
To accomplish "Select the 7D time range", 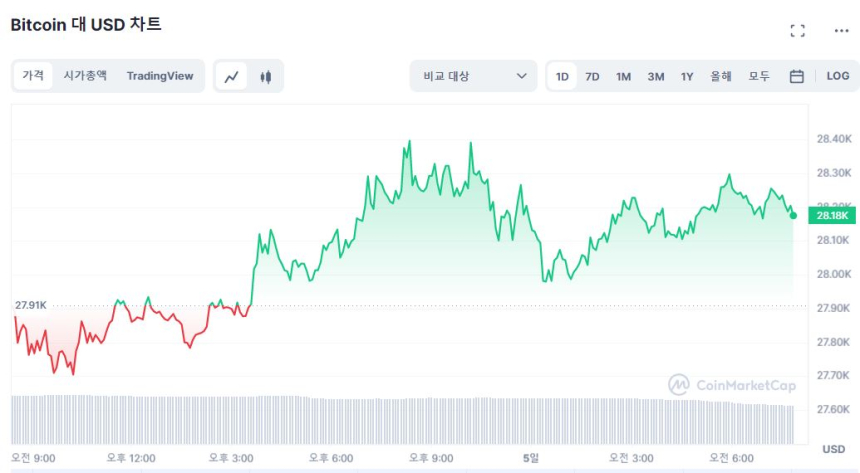I will click(x=592, y=76).
